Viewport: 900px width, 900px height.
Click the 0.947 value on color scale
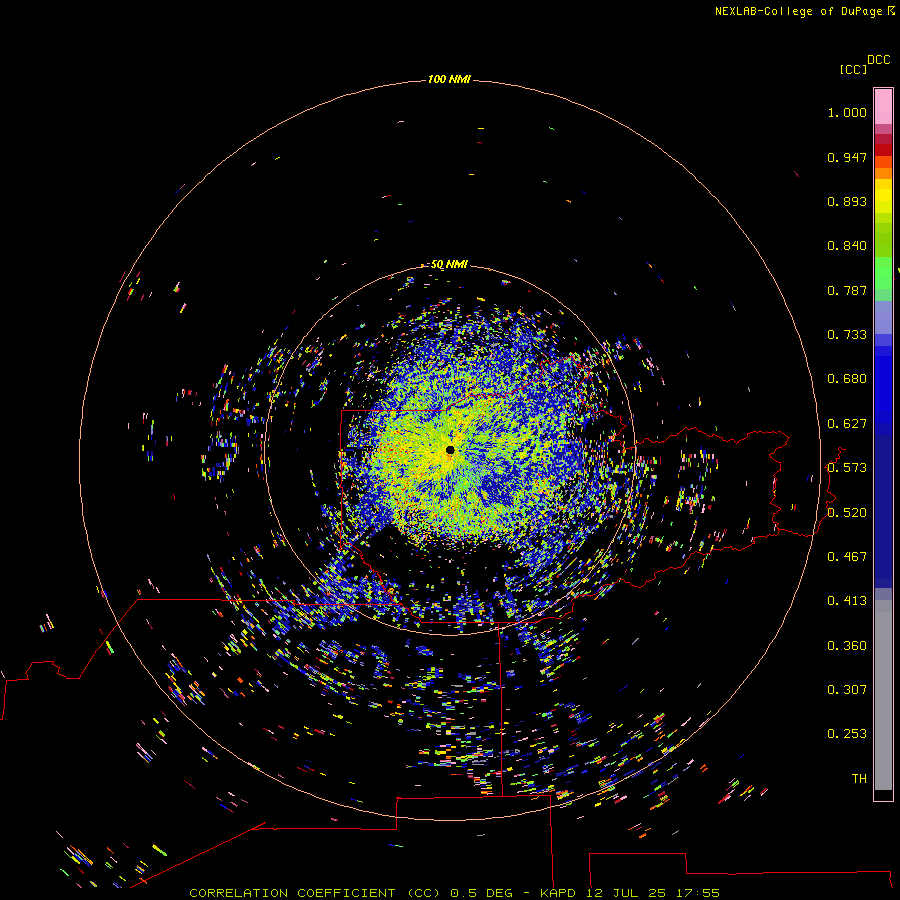pyautogui.click(x=847, y=157)
